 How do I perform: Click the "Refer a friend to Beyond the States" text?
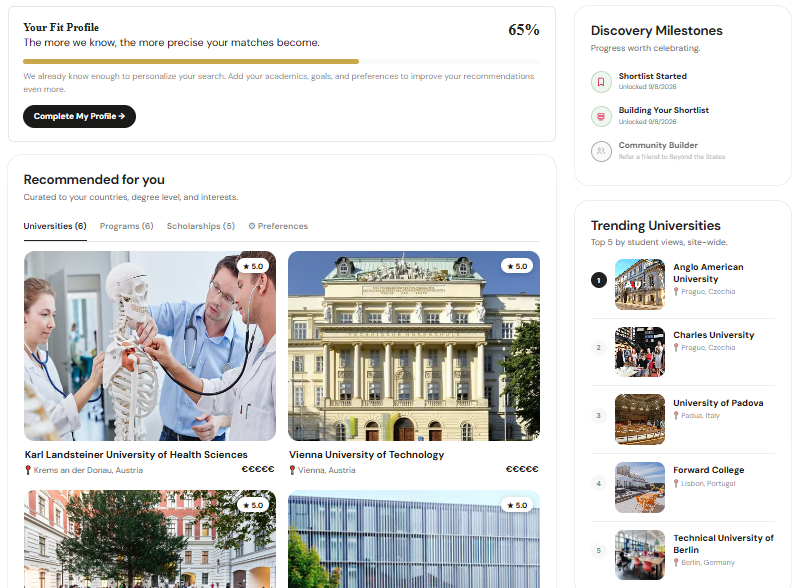click(672, 156)
